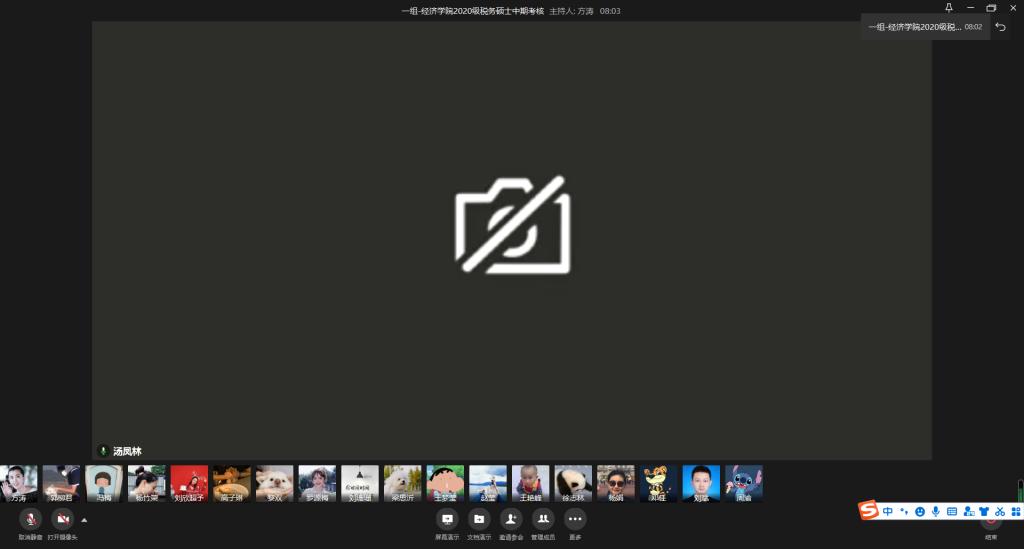Unmute the microphone (取消静音)
1024x549 pixels.
tap(30, 518)
